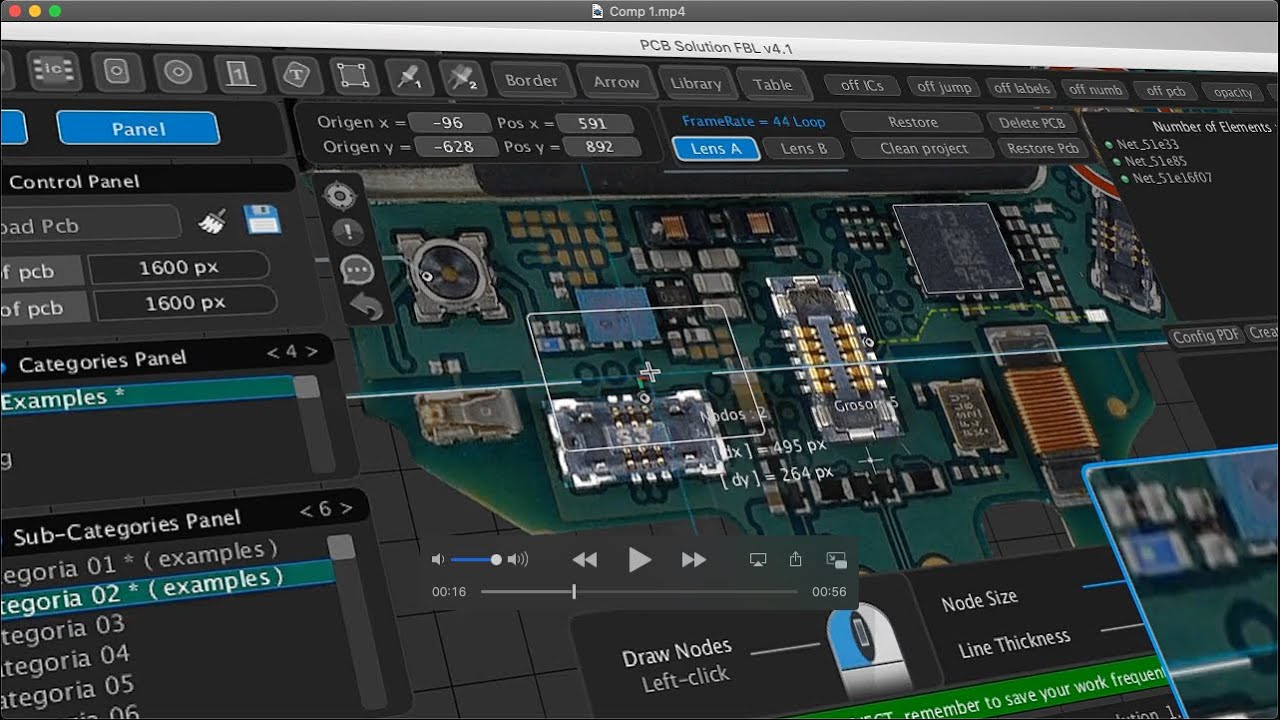Select the Pin 2 tool icon
The width and height of the screenshot is (1280, 720).
click(x=461, y=78)
